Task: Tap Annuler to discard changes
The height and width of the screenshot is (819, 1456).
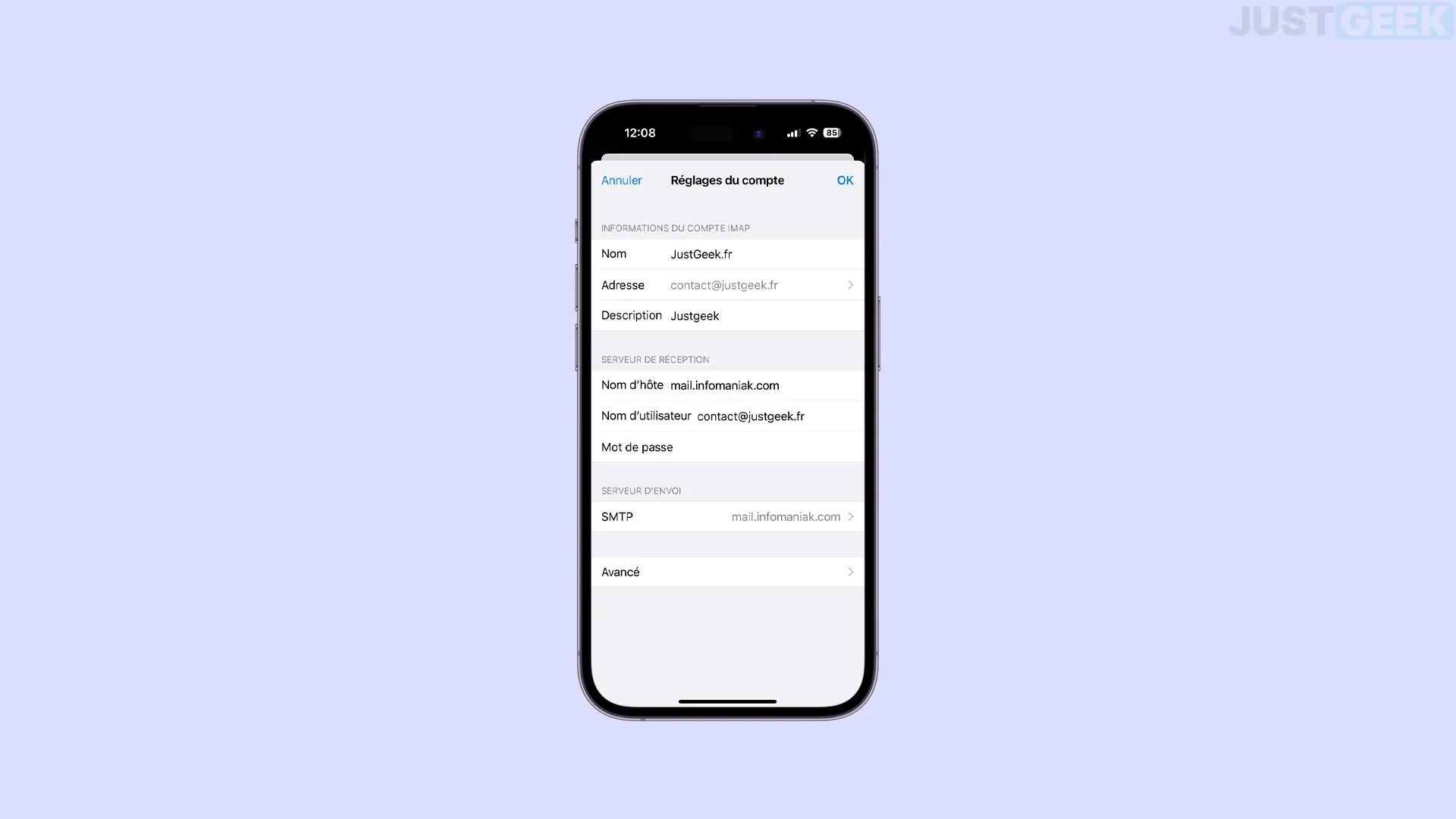Action: pyautogui.click(x=622, y=180)
